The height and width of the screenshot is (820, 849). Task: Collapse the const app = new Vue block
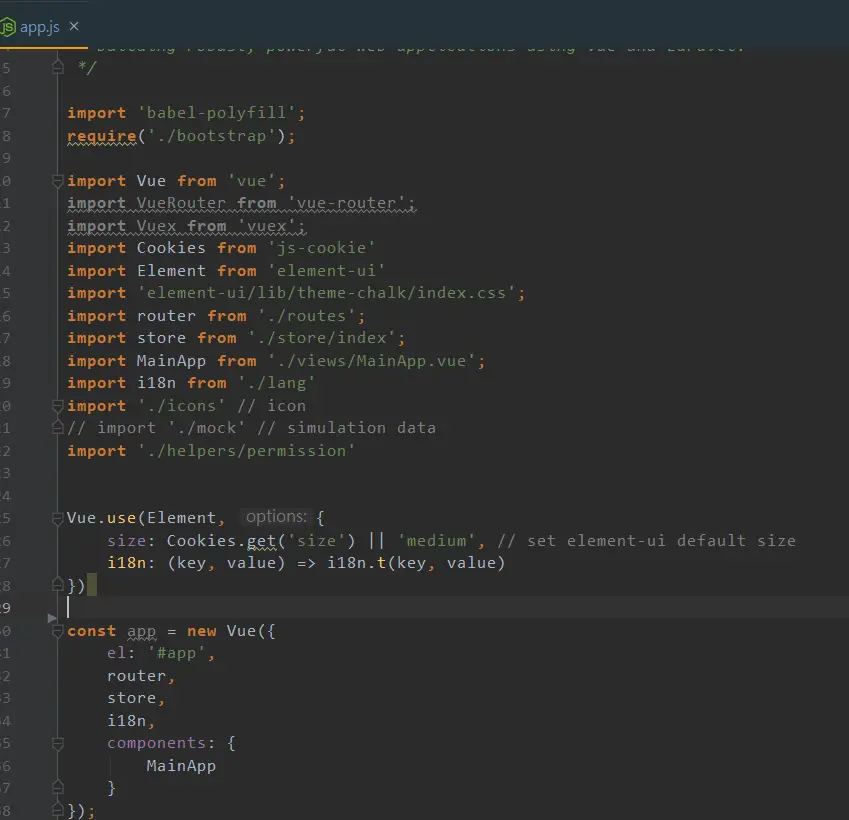tap(58, 631)
